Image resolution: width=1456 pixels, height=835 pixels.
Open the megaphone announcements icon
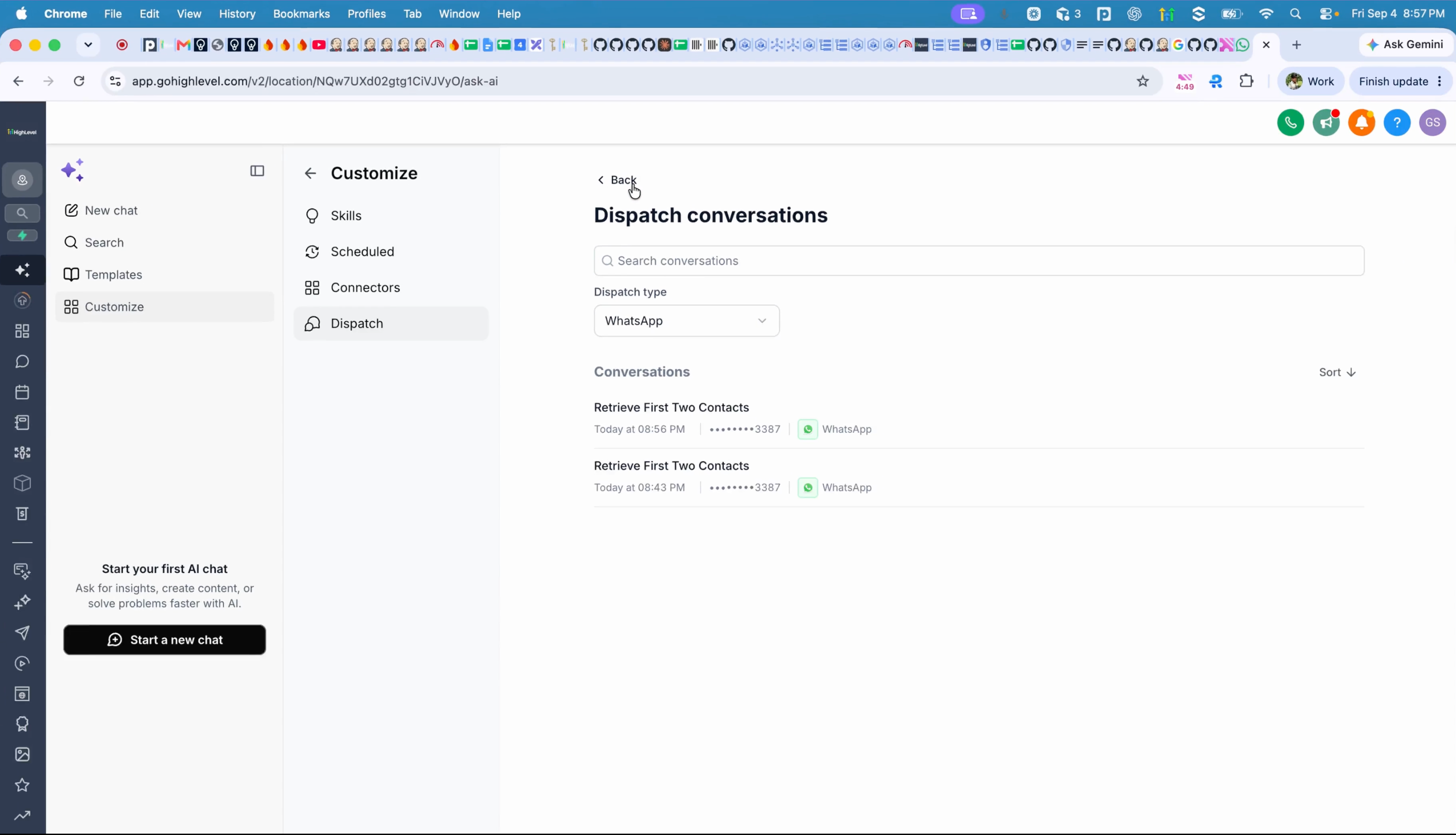pyautogui.click(x=1326, y=122)
